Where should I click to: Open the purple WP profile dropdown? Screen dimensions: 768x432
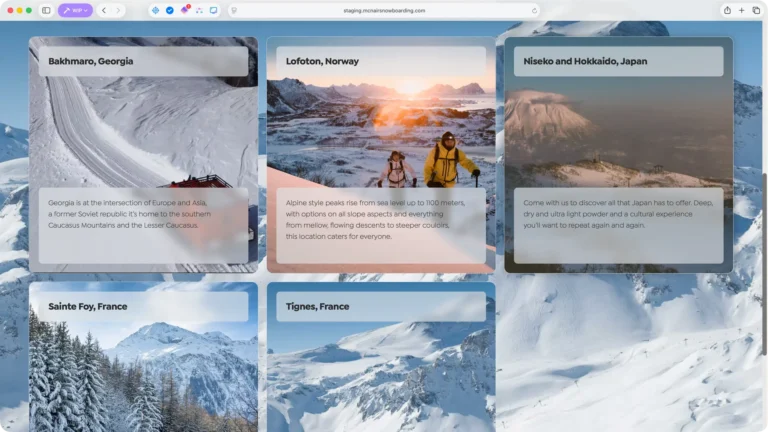(75, 10)
